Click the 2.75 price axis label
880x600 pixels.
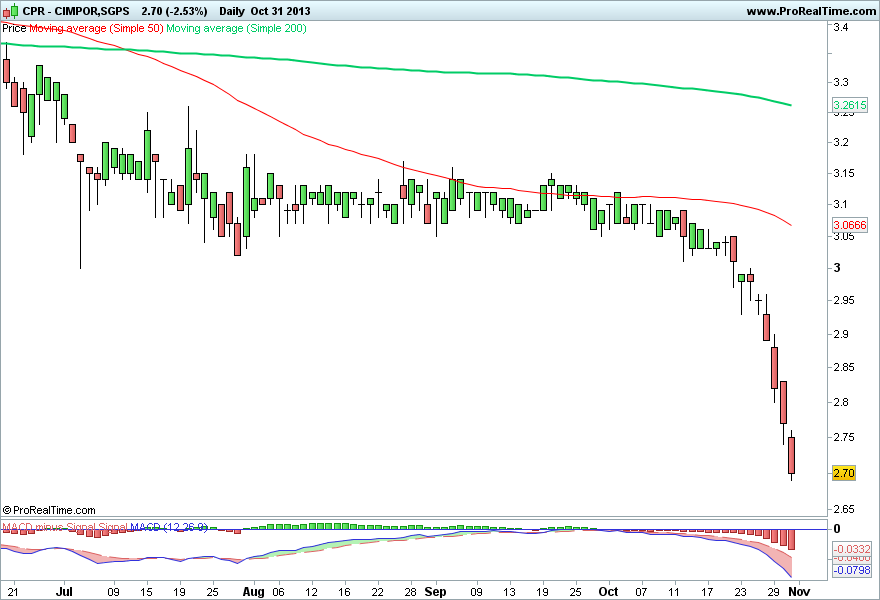844,437
